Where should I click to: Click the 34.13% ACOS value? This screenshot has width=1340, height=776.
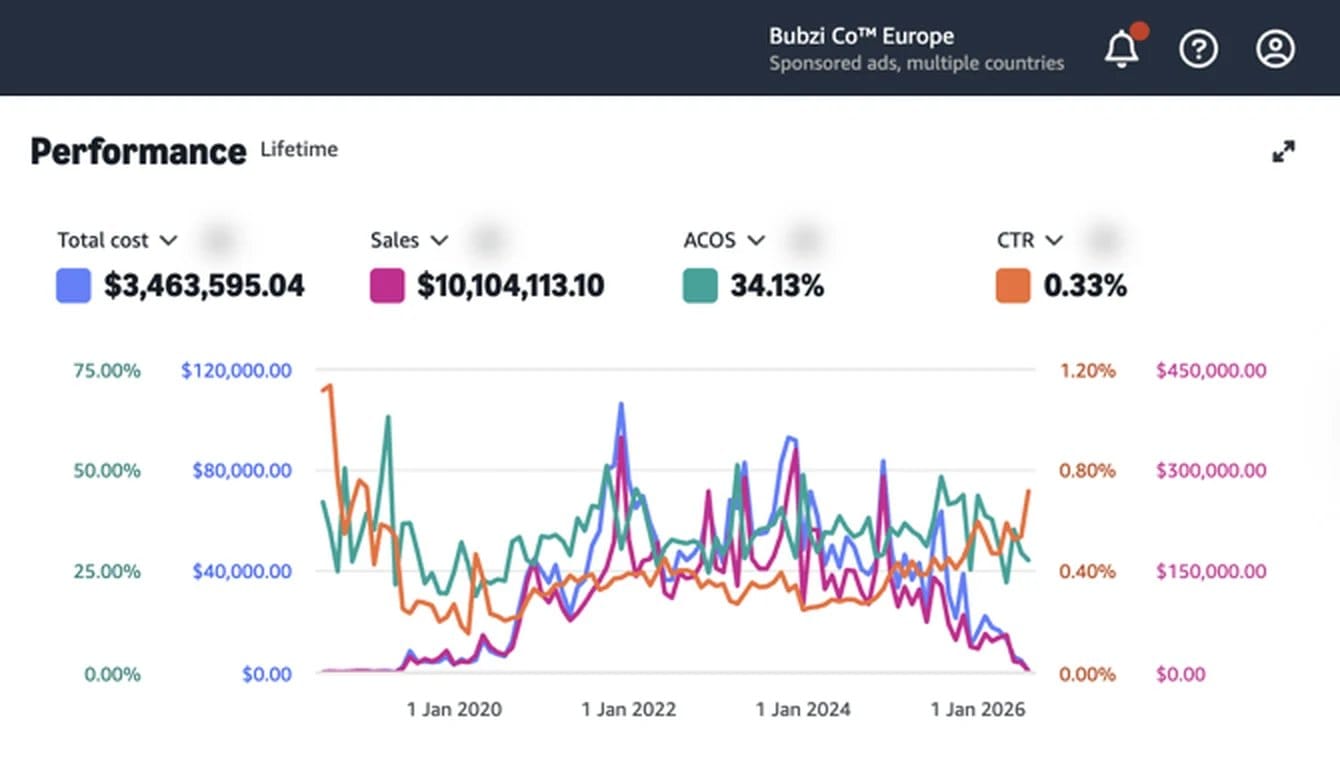click(777, 286)
